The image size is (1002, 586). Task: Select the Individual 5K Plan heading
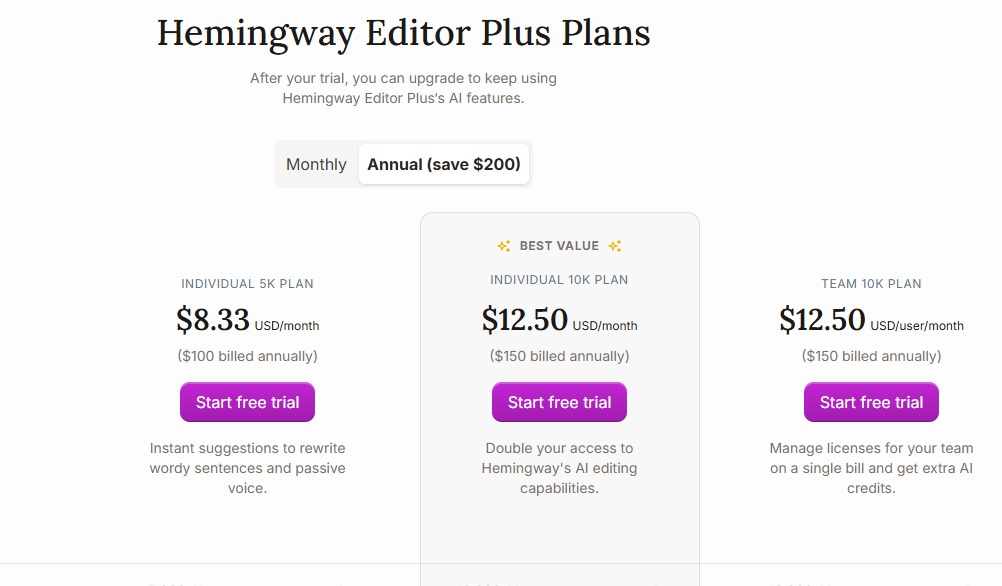[247, 283]
